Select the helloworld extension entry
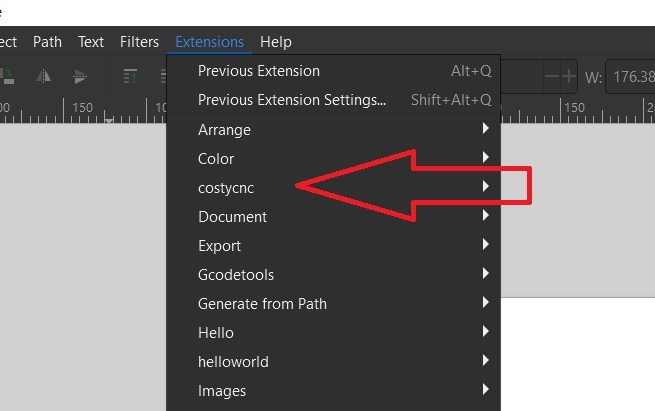Screen dimensions: 655x411 click(233, 362)
